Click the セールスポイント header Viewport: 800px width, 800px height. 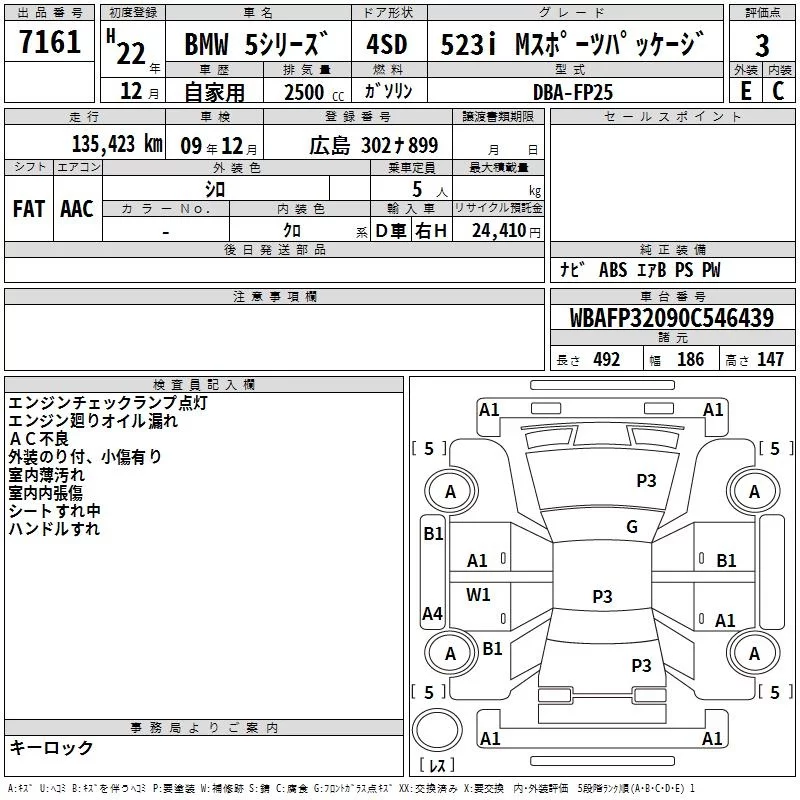[x=672, y=117]
